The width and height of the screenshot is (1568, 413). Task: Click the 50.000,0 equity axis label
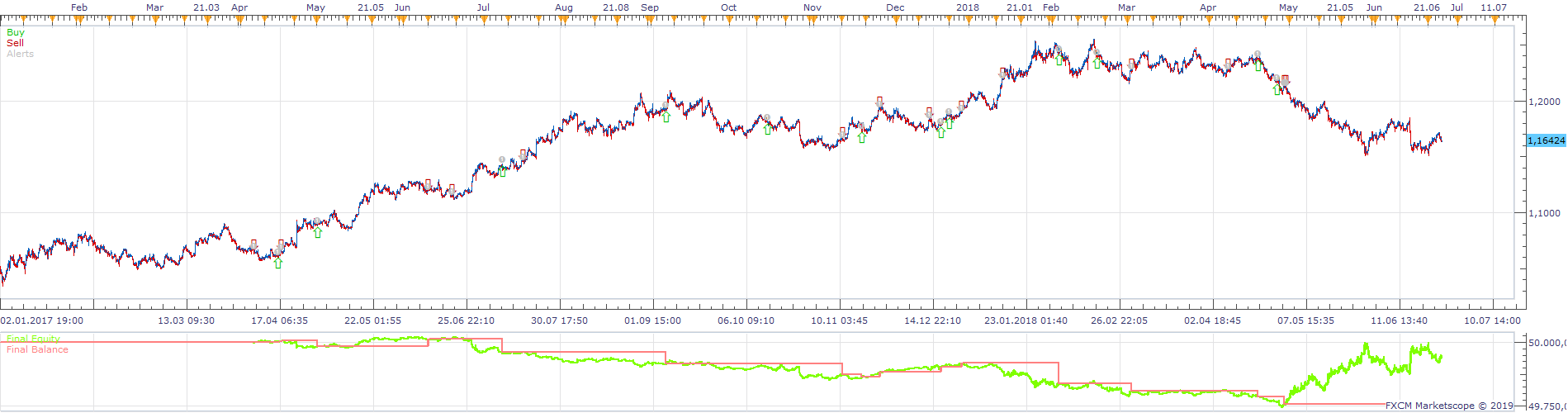(x=1547, y=341)
